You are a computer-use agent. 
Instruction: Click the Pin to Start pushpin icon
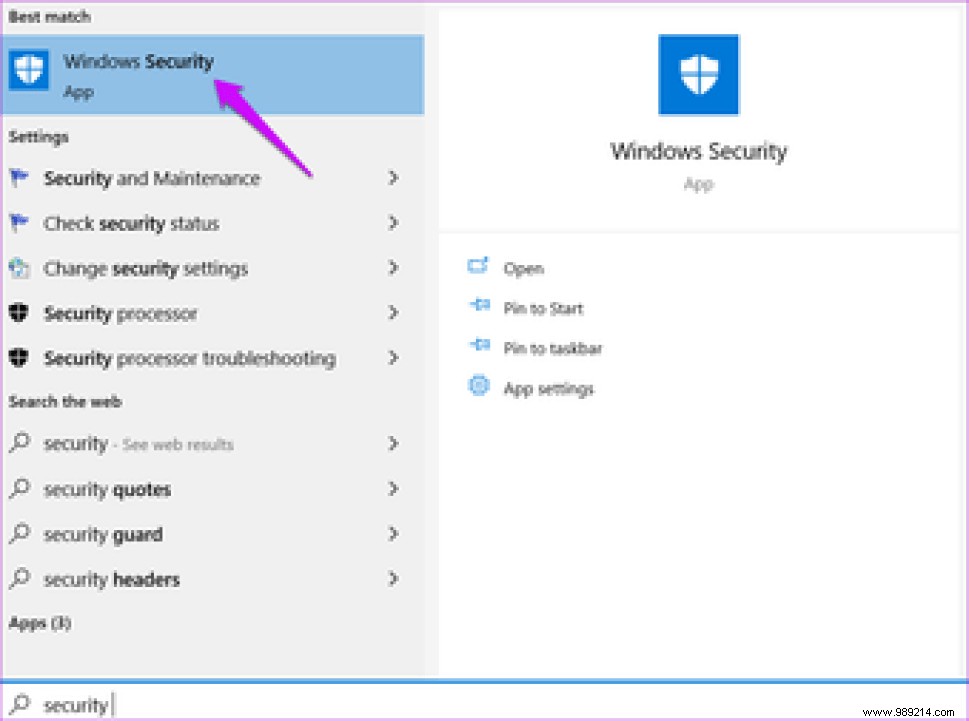[x=478, y=307]
